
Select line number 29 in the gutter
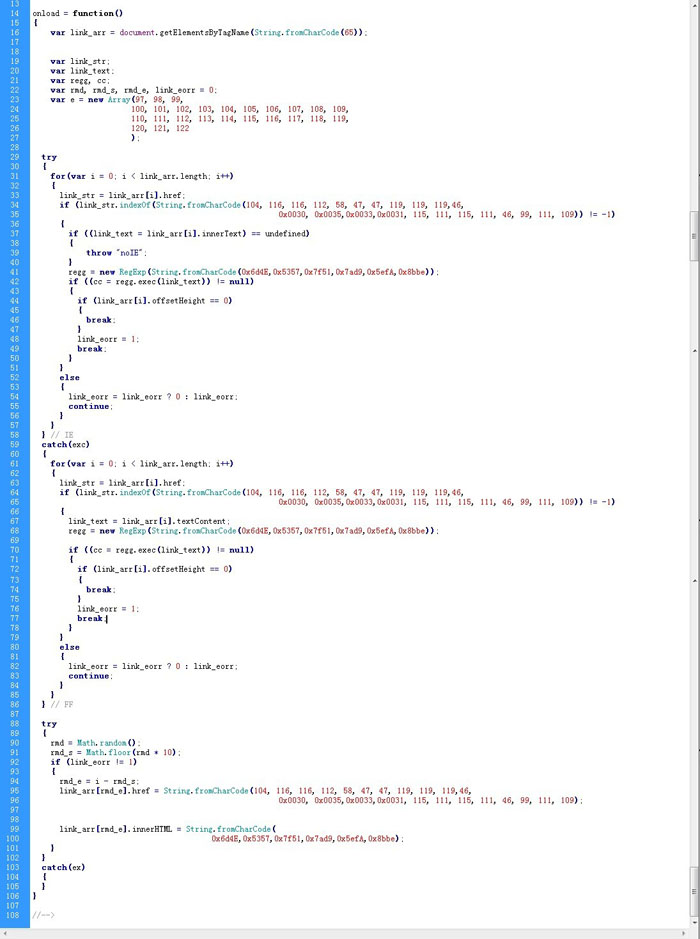(x=15, y=157)
